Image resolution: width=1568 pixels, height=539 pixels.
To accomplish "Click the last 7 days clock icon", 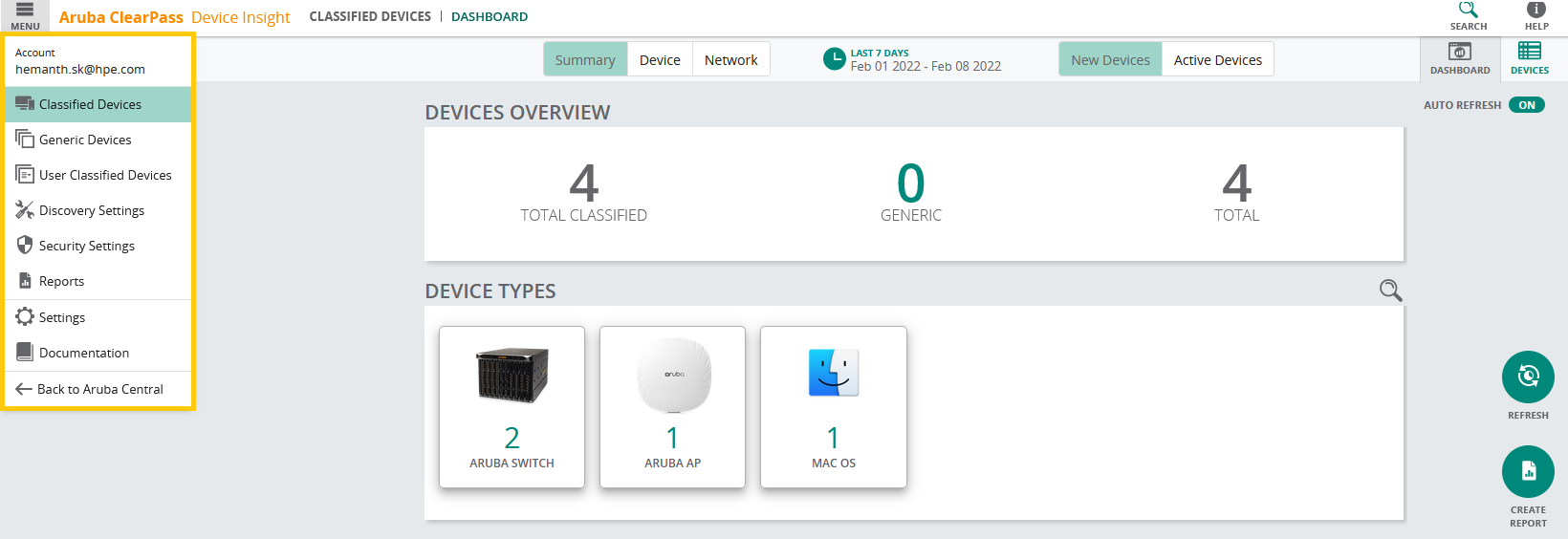I will [x=835, y=59].
